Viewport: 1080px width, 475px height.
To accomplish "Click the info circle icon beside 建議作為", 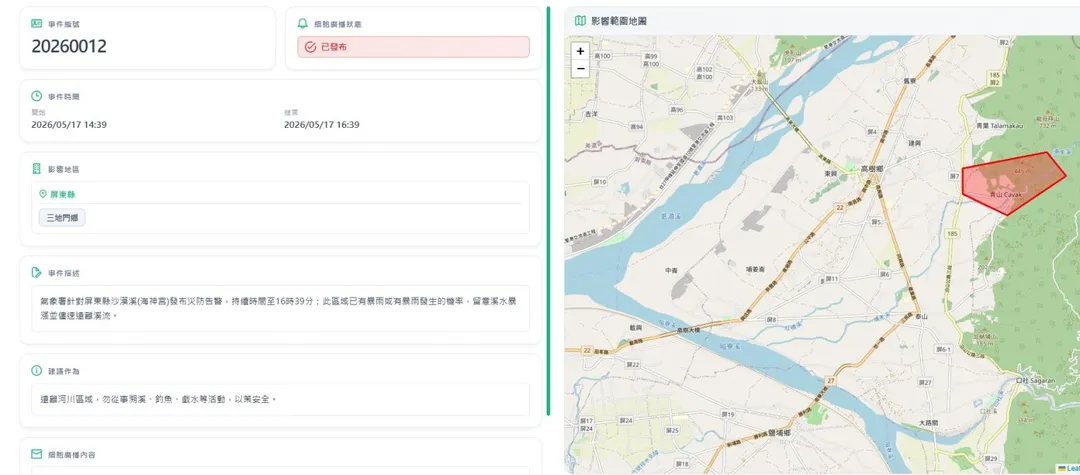I will pyautogui.click(x=37, y=370).
